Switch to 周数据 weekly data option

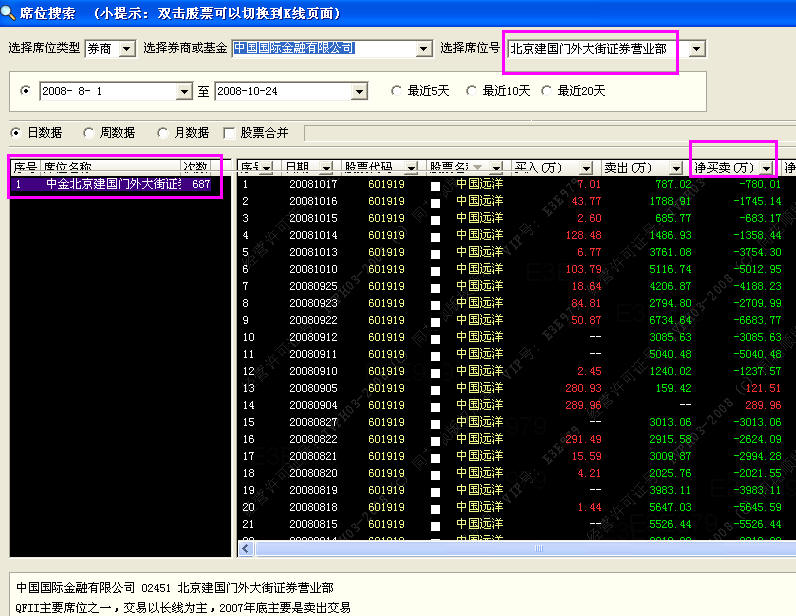[x=90, y=132]
